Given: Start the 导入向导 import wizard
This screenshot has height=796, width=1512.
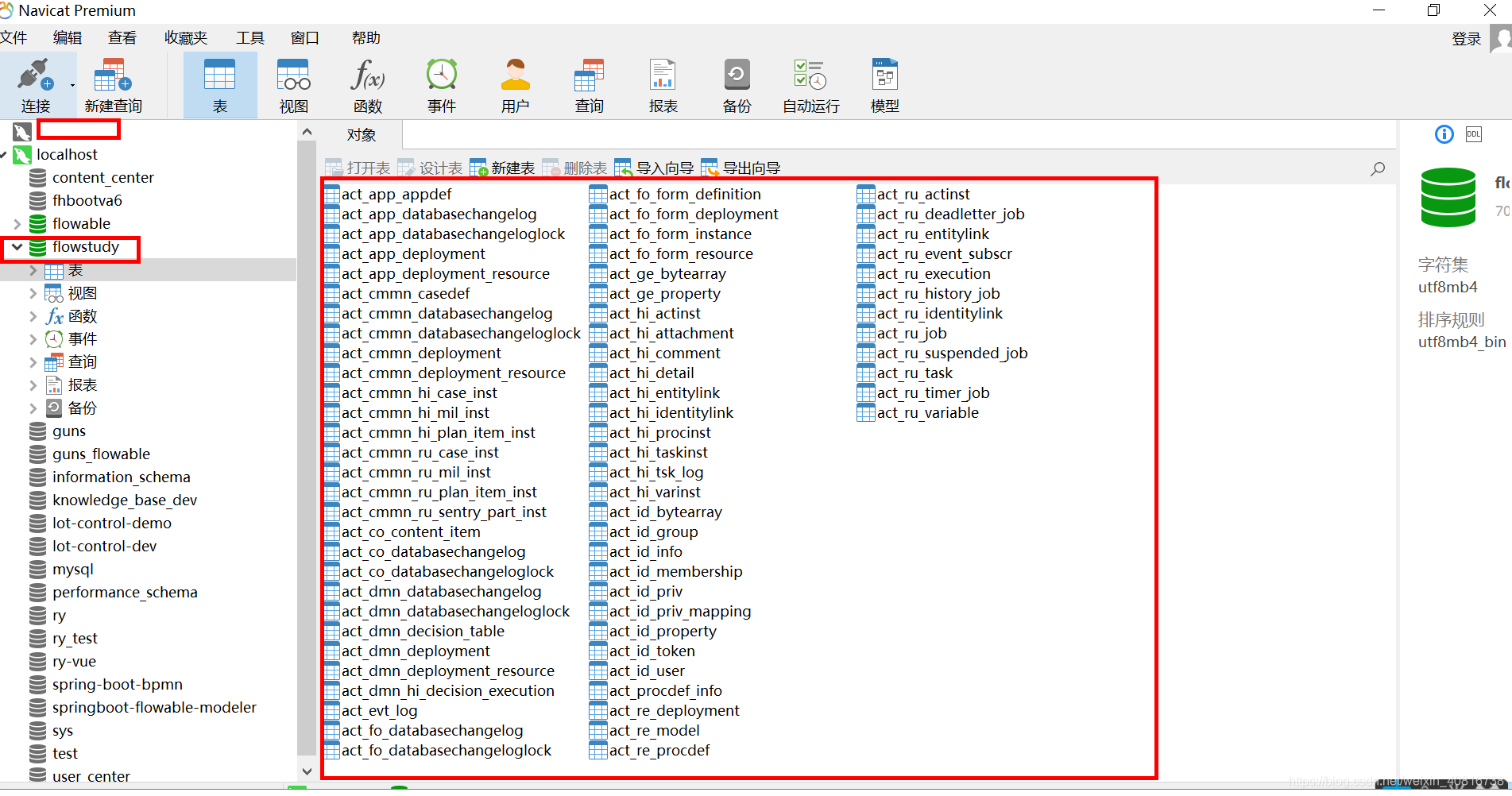Looking at the screenshot, I should (x=655, y=168).
